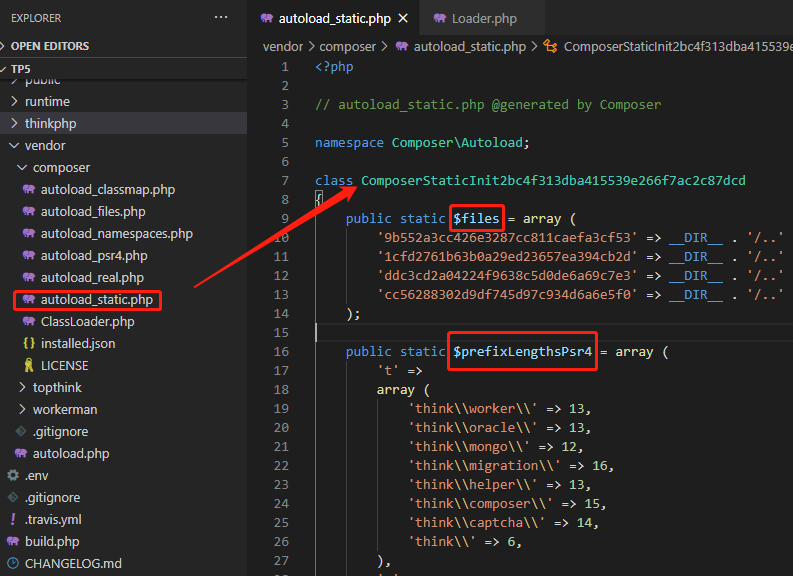Open autoload_namespaces.php file
793x576 pixels.
point(117,234)
